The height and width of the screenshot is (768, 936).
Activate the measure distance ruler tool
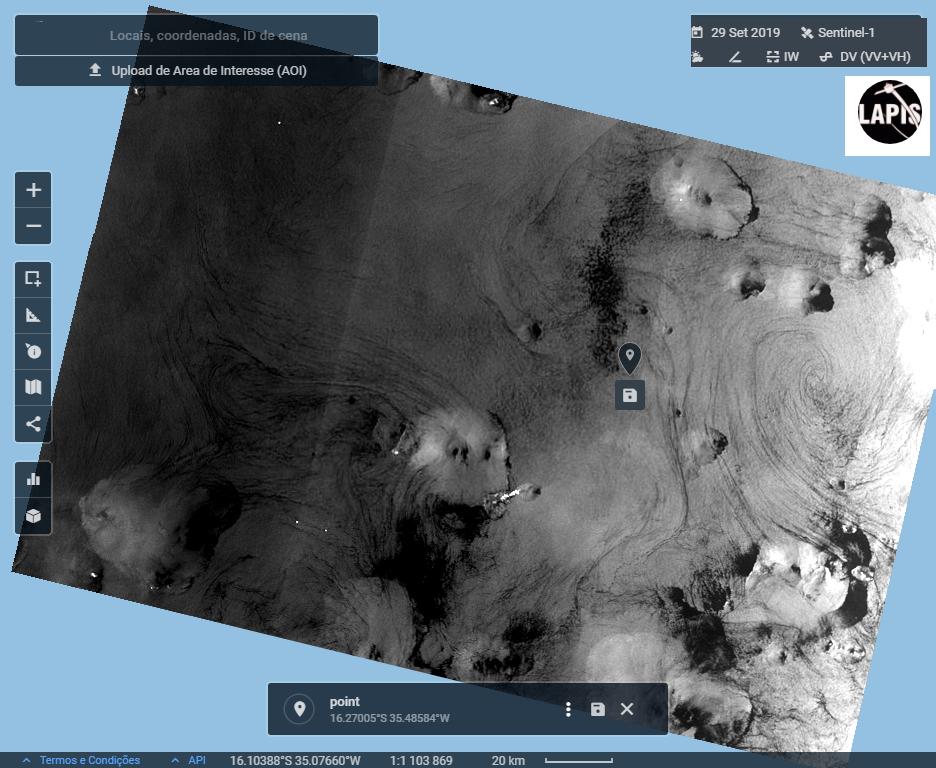coord(33,315)
